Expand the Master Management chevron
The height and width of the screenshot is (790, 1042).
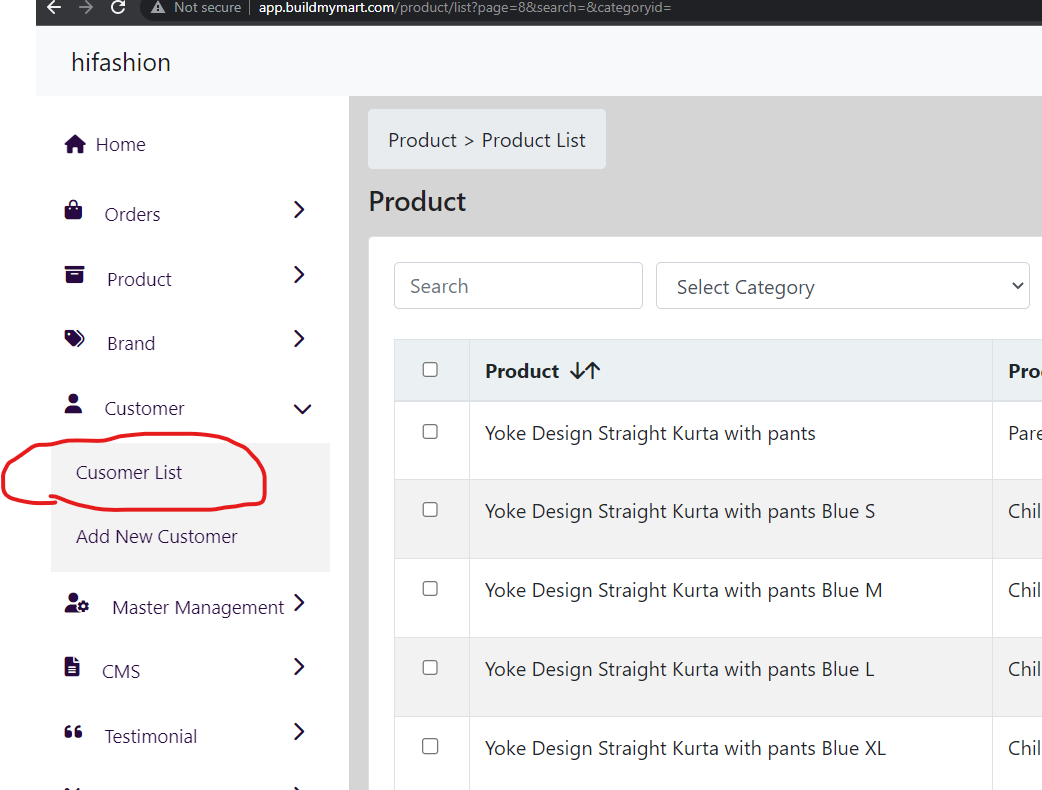[x=299, y=603]
